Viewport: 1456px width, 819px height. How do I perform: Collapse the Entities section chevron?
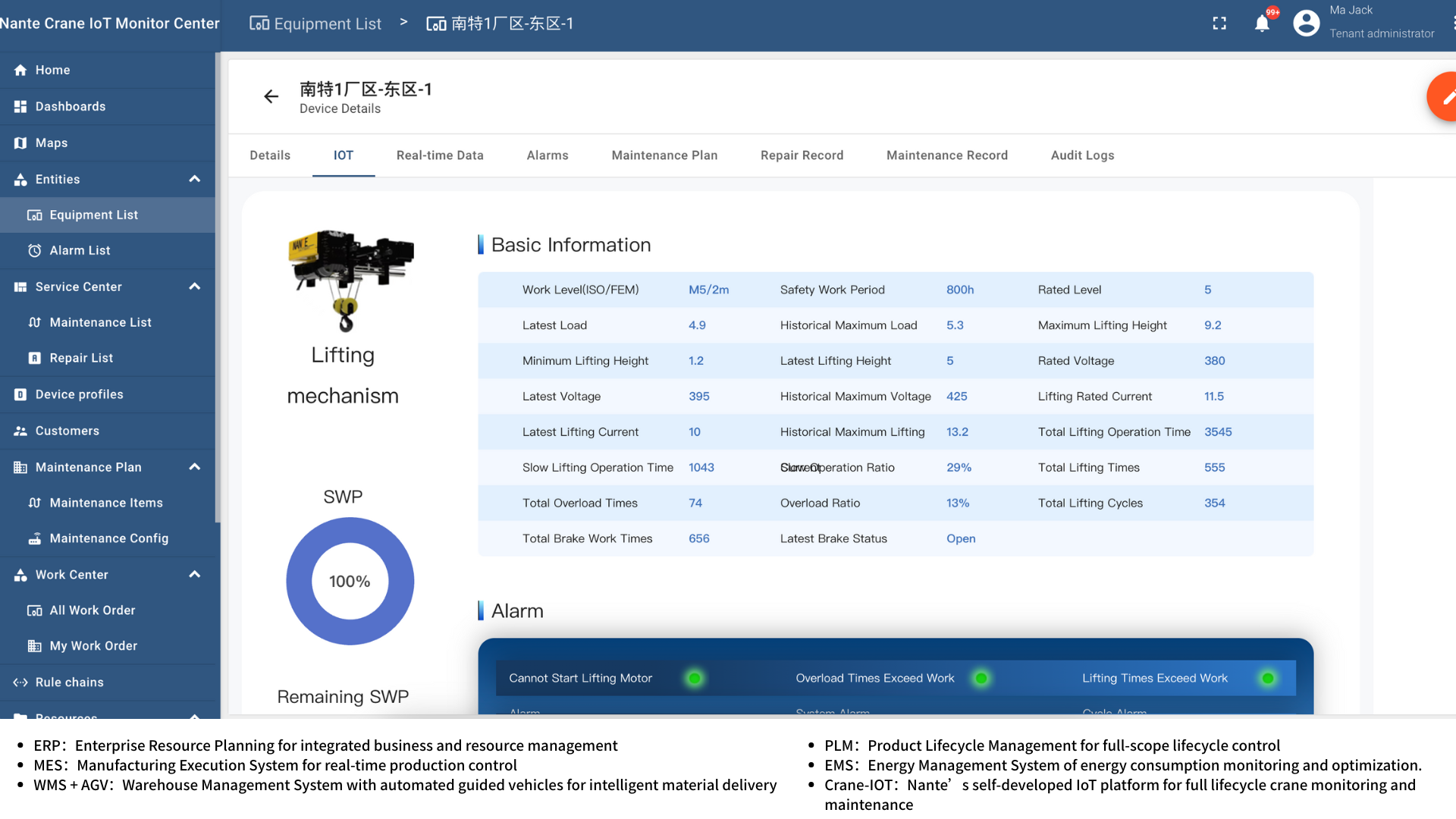coord(194,179)
